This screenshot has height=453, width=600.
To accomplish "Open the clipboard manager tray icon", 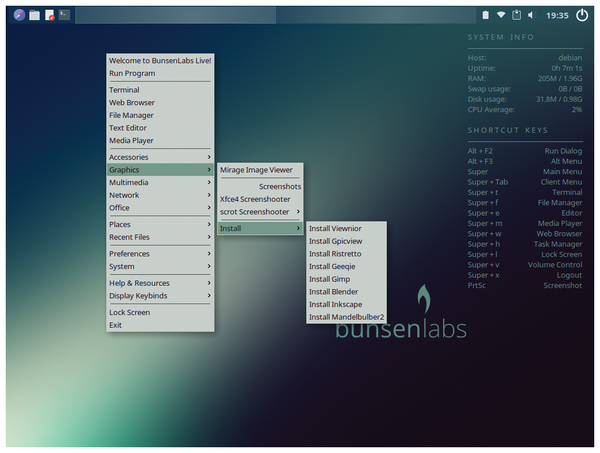I will pyautogui.click(x=517, y=15).
